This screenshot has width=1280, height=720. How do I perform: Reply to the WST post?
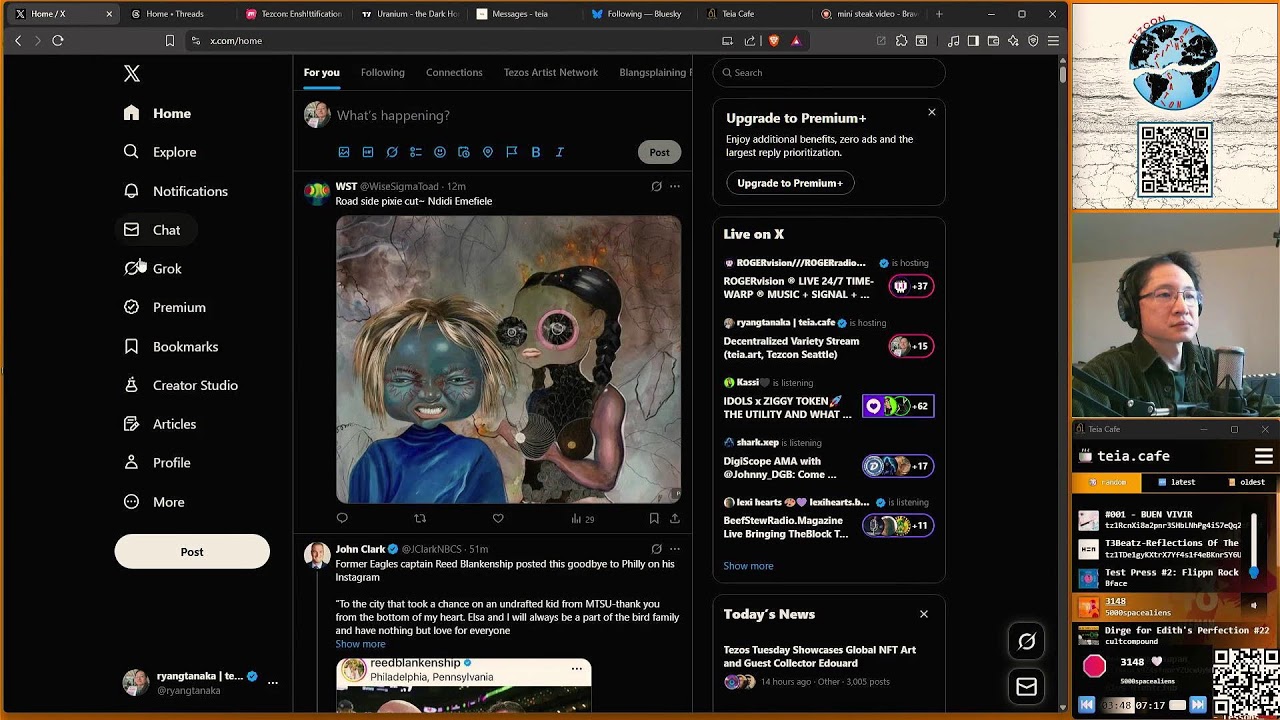point(342,518)
